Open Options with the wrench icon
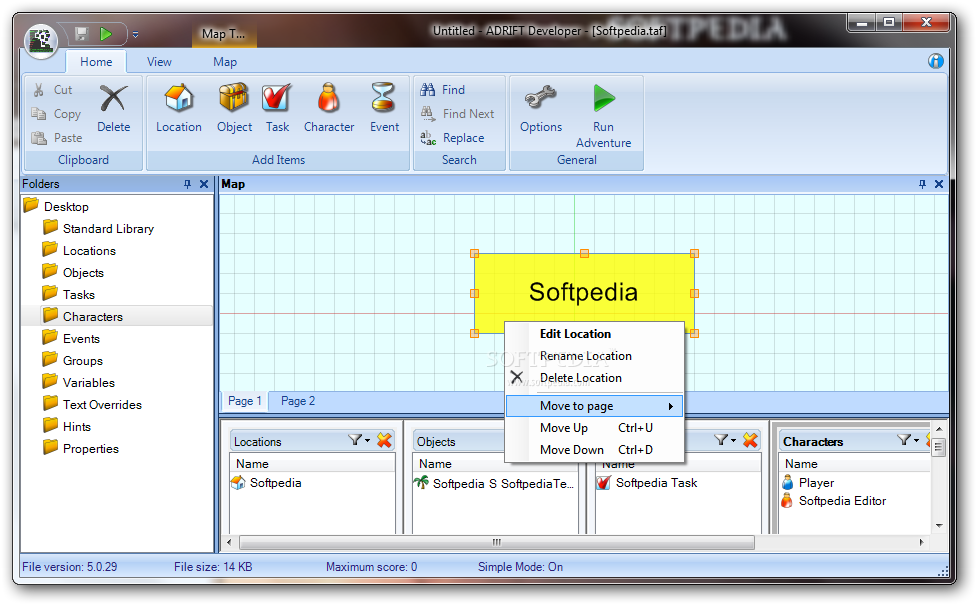 [x=541, y=109]
